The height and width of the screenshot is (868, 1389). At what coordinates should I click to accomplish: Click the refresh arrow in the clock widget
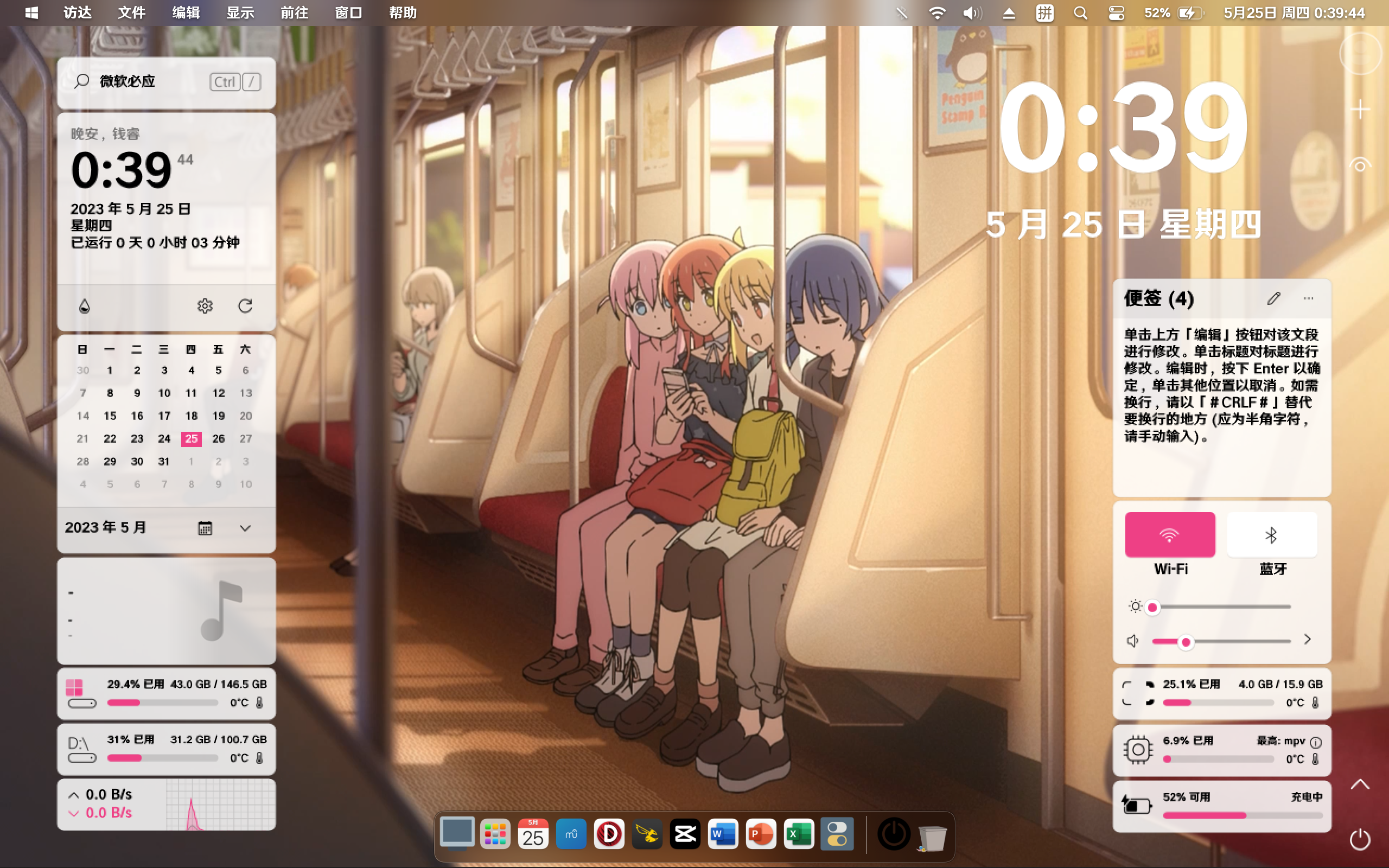[245, 306]
